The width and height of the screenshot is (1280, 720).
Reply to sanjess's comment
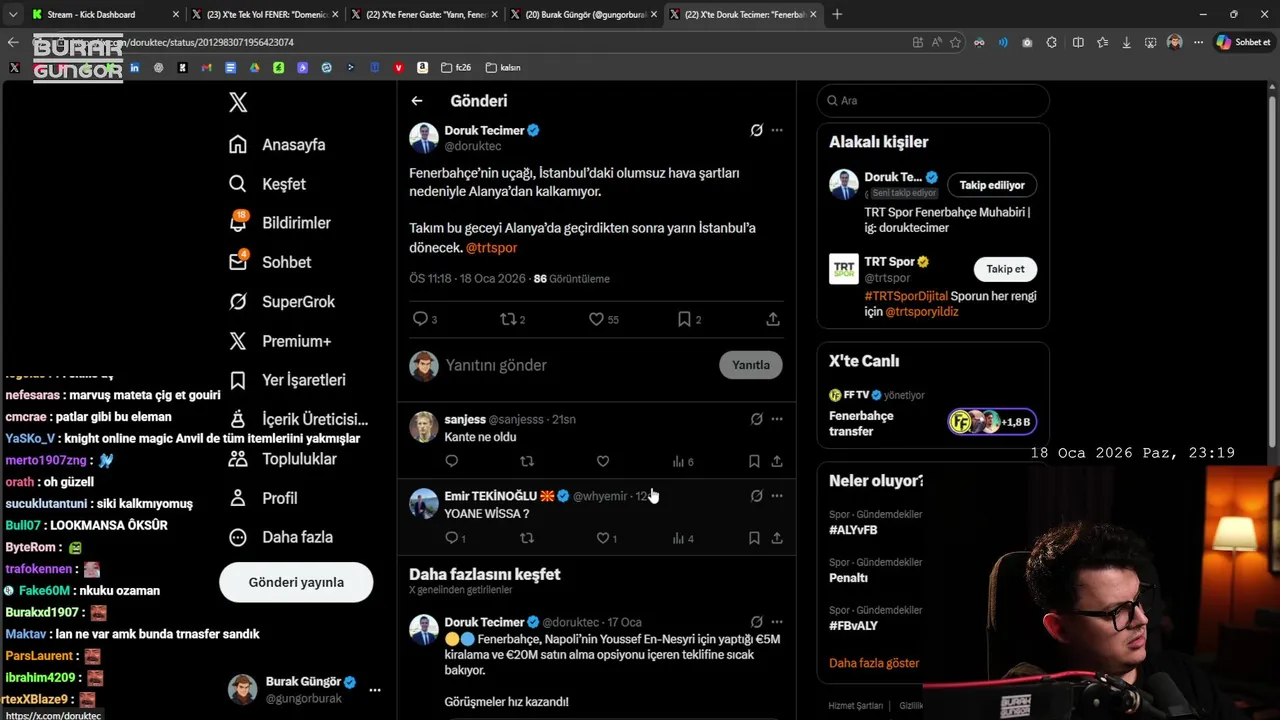pos(451,461)
